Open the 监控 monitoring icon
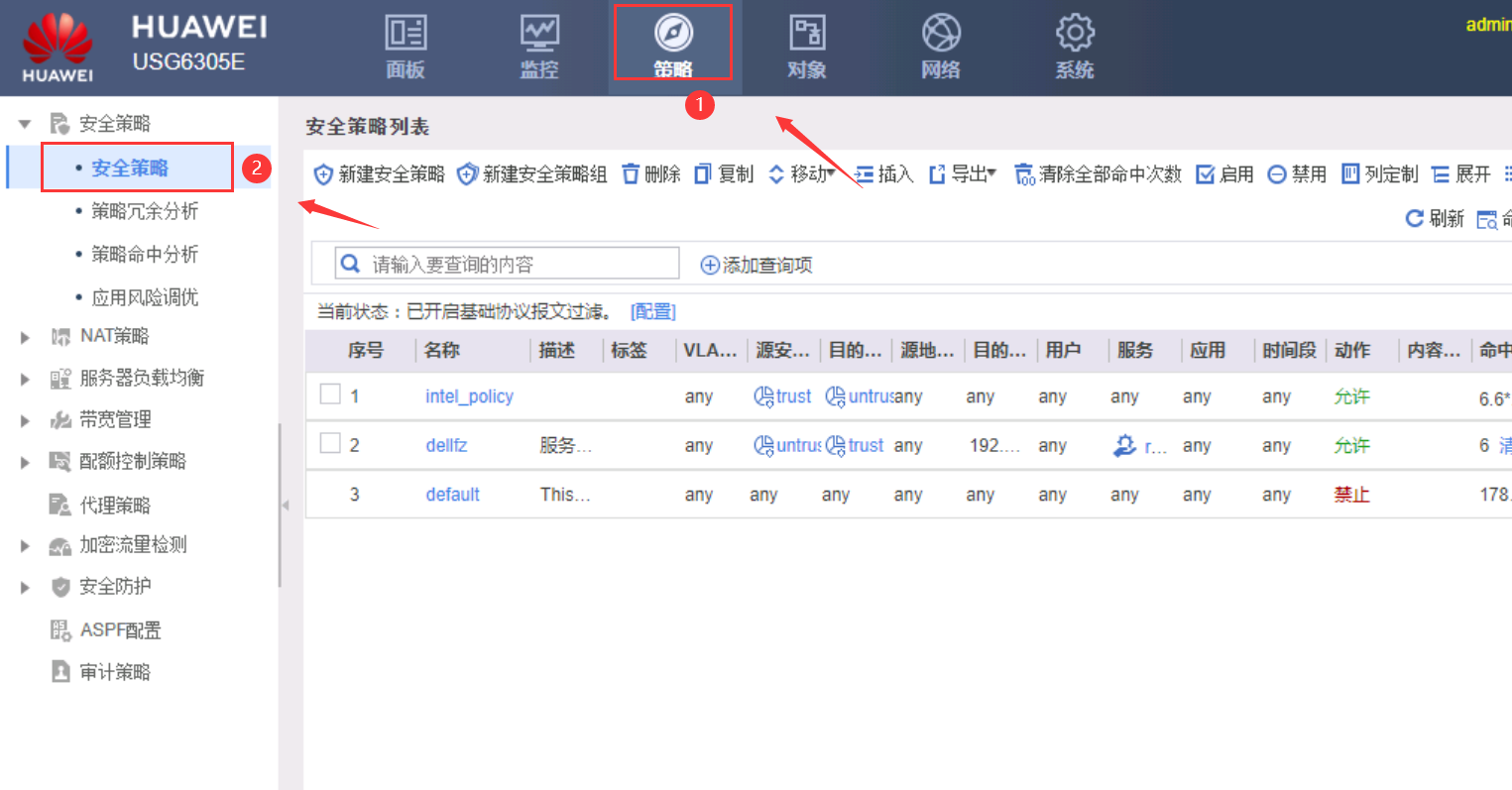This screenshot has width=1512, height=790. click(539, 34)
